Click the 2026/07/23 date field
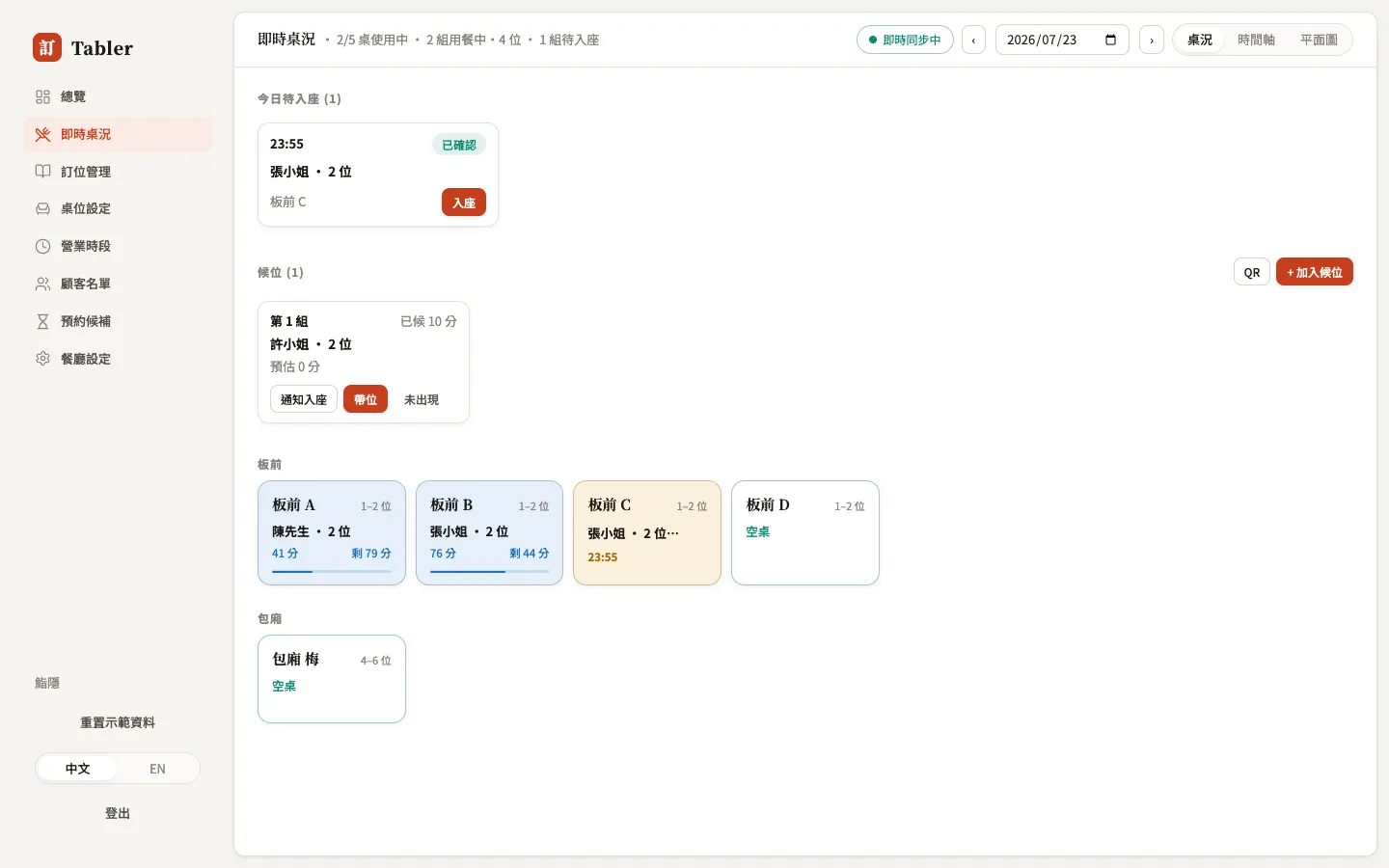This screenshot has width=1389, height=868. tap(1062, 40)
